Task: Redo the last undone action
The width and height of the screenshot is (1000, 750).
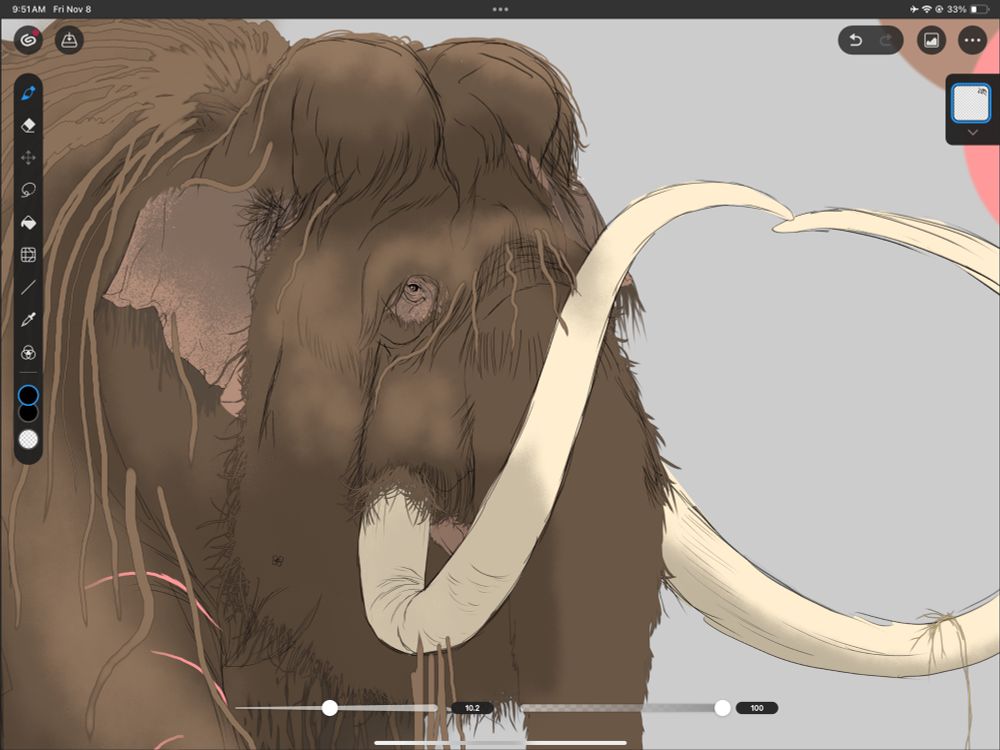Action: pos(886,41)
